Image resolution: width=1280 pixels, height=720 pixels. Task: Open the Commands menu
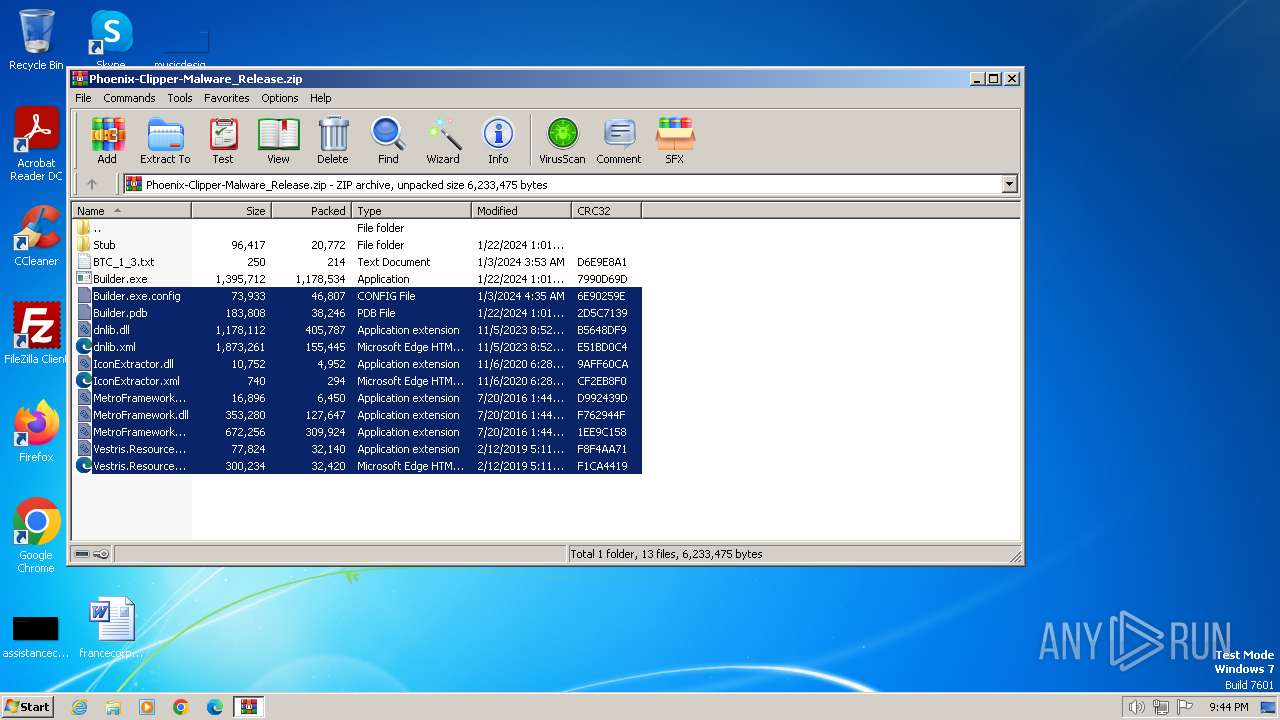coord(129,98)
